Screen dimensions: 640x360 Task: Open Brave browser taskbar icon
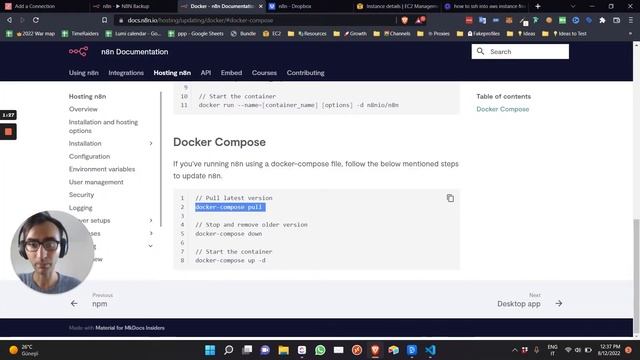click(375, 350)
